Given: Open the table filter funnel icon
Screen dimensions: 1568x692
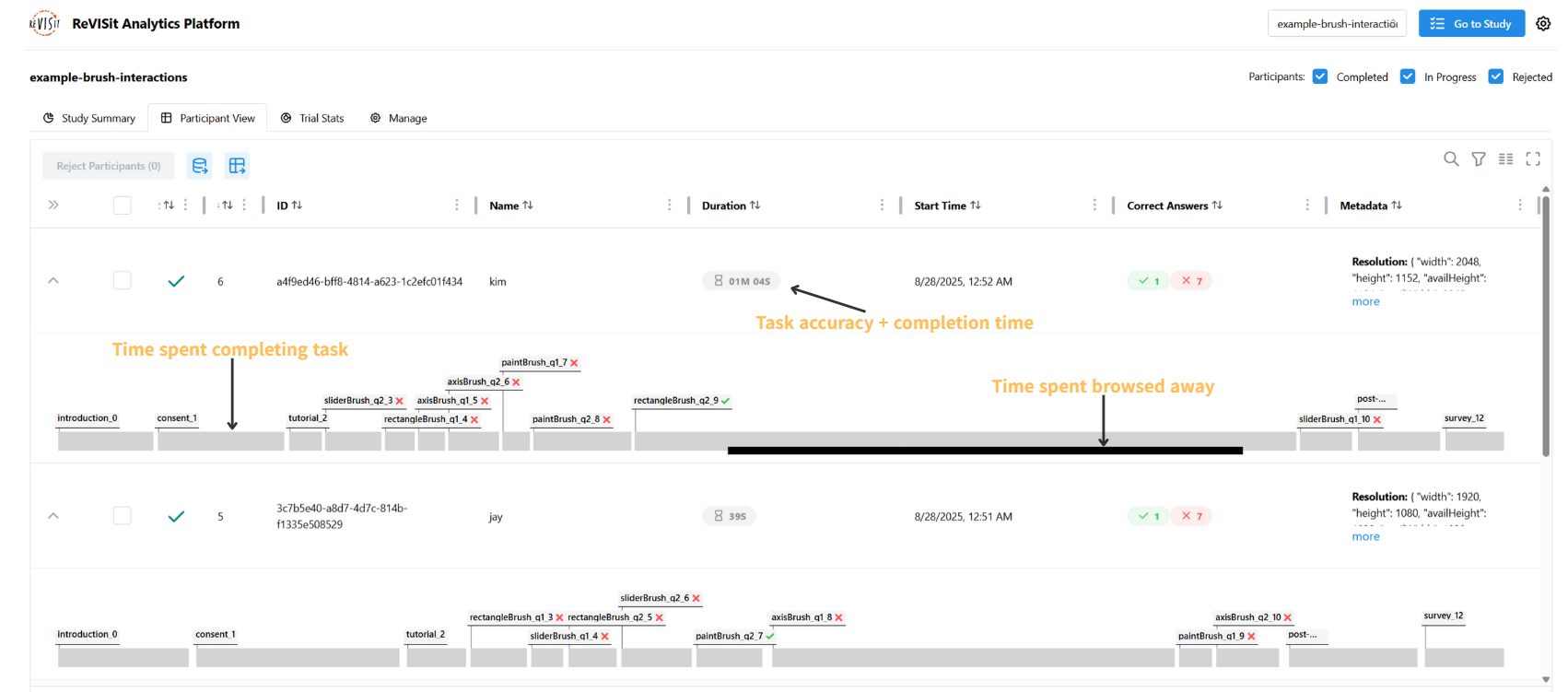Looking at the screenshot, I should 1479,158.
